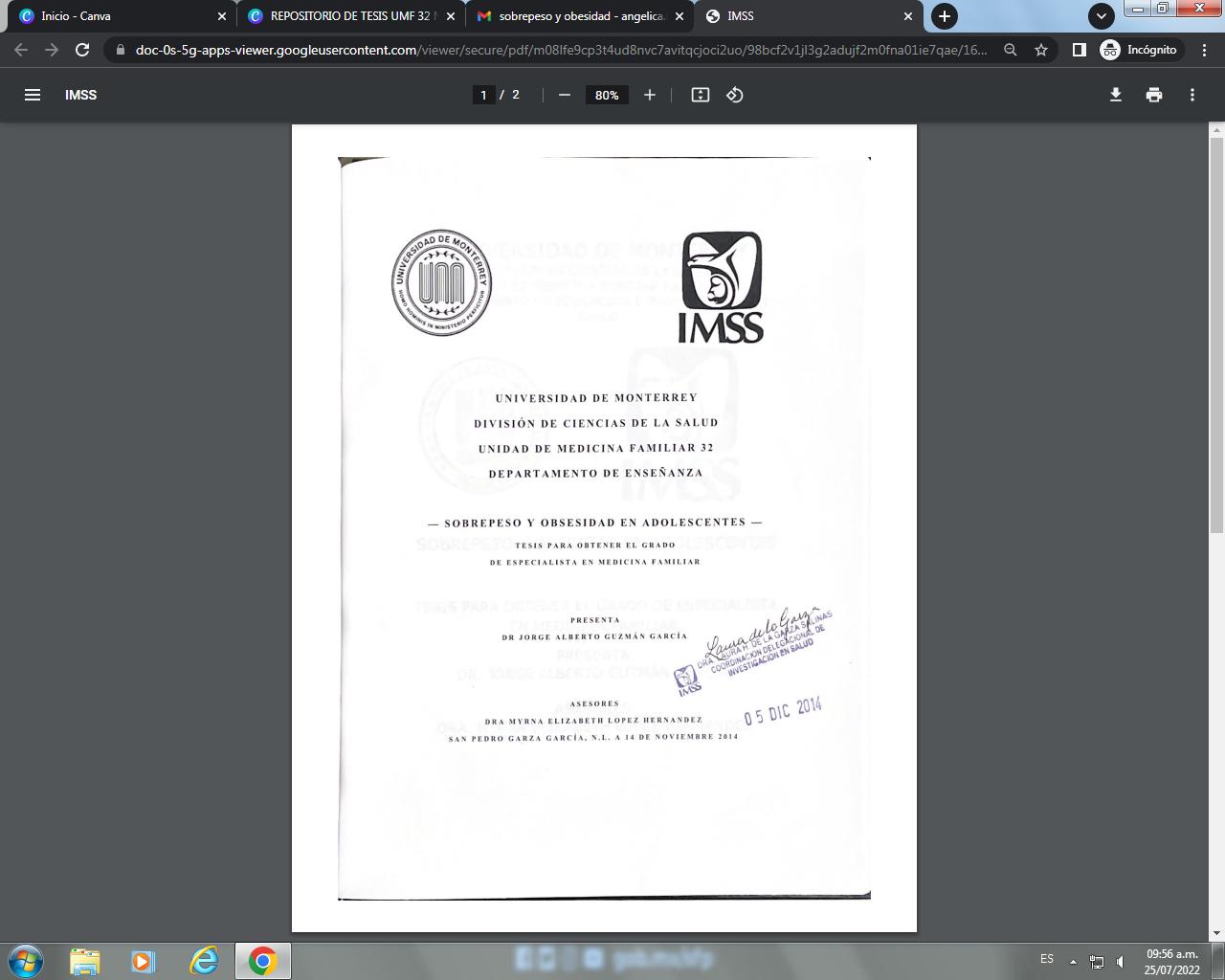
Task: Click the thesis title SOBREPESO Y OBESIDAD EN ADOLESCENTES
Action: 594,523
